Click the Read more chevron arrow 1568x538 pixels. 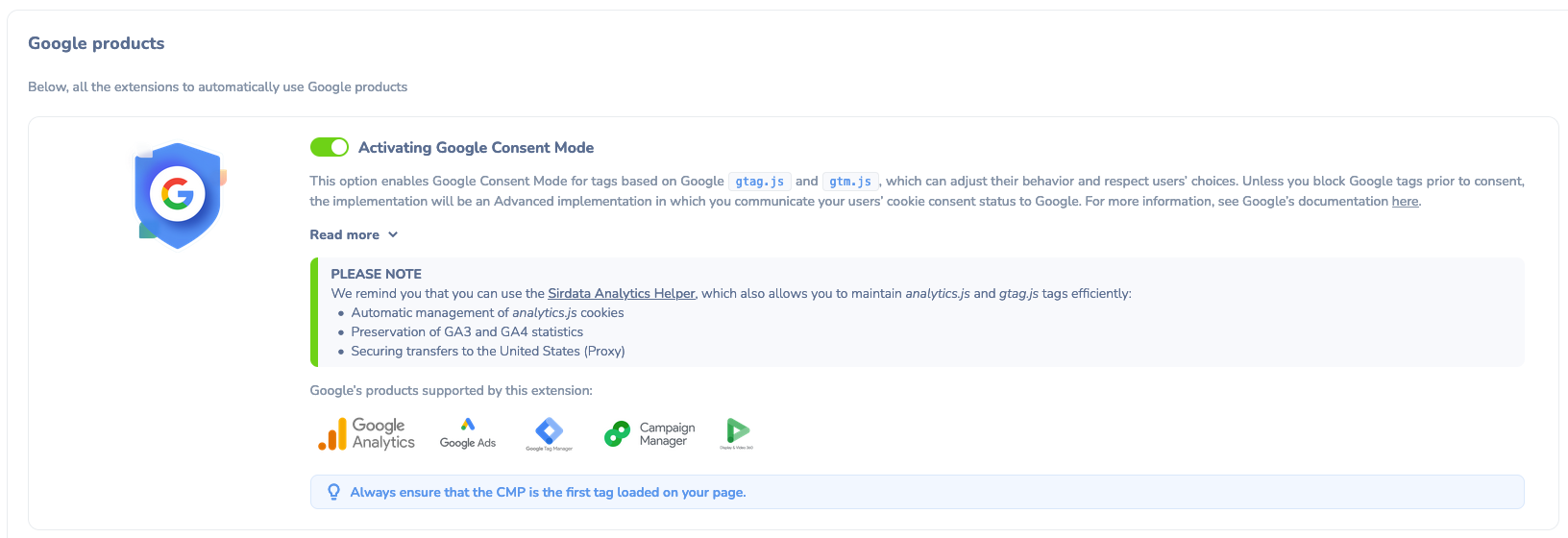[392, 234]
